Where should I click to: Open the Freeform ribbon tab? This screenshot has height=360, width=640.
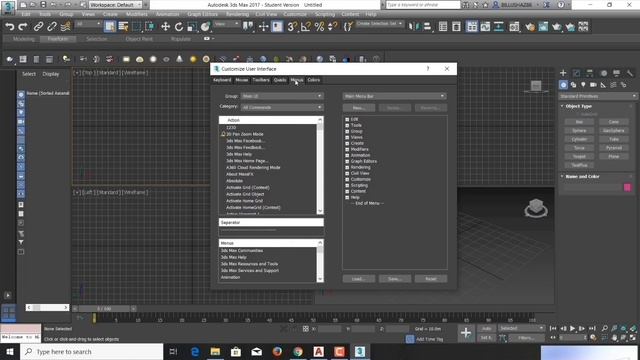click(58, 39)
